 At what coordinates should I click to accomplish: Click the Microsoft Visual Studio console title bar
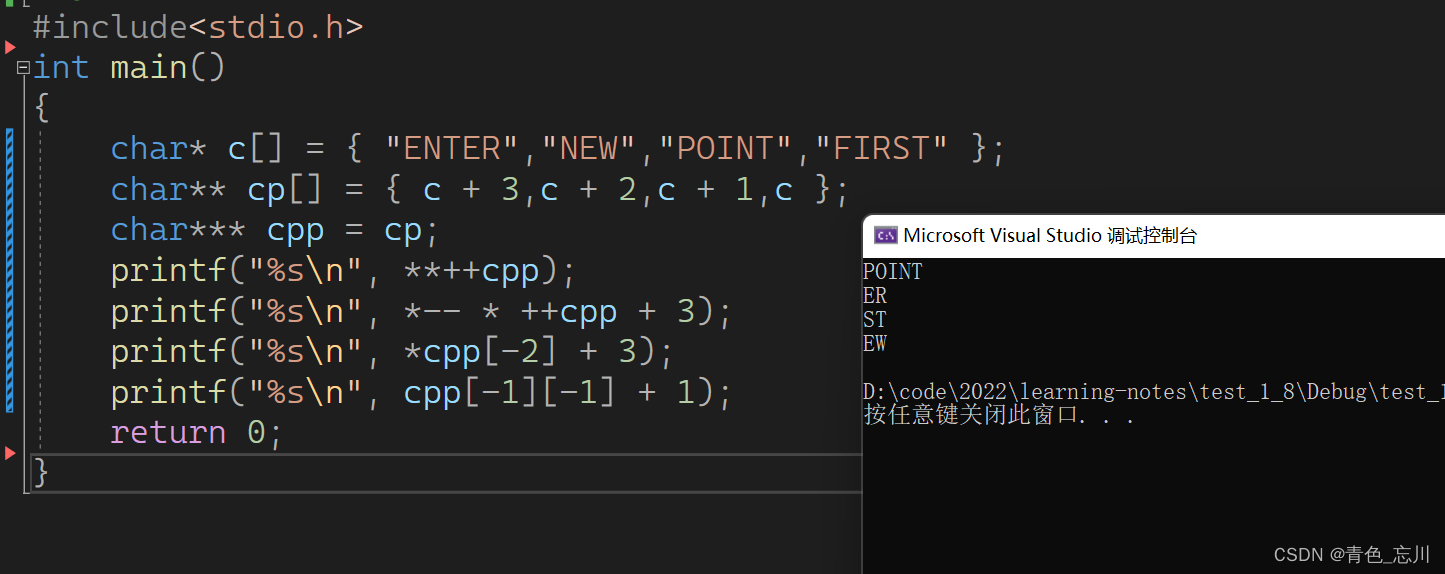tap(1050, 236)
